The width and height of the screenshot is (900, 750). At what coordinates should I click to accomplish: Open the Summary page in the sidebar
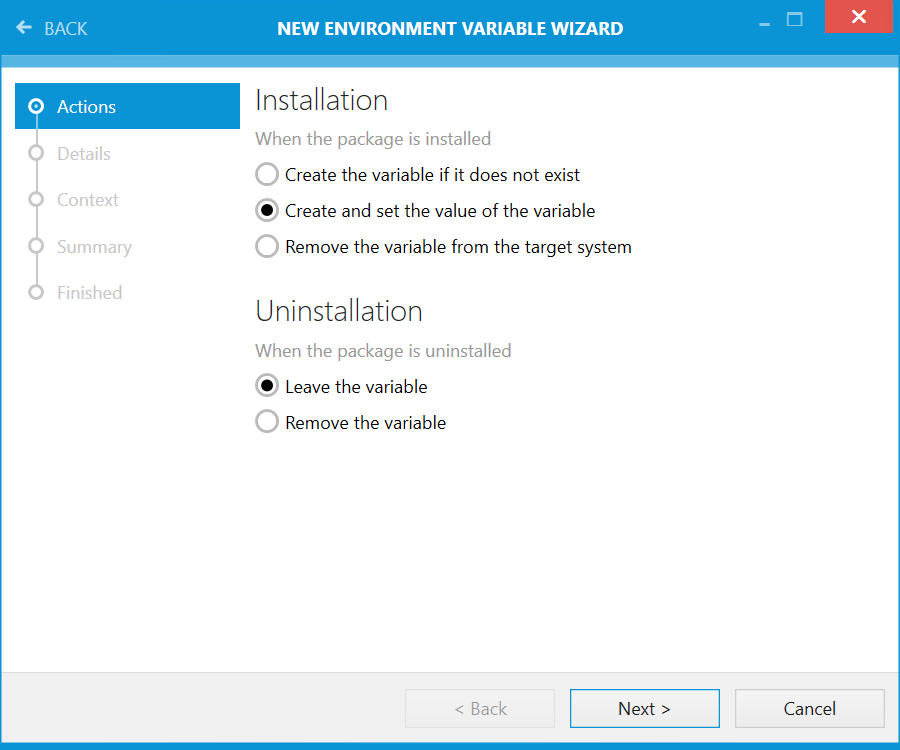(x=94, y=246)
